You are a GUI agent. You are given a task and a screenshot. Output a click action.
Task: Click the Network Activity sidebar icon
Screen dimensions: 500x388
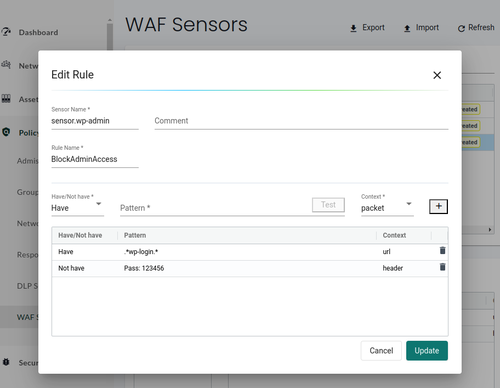coord(6,64)
